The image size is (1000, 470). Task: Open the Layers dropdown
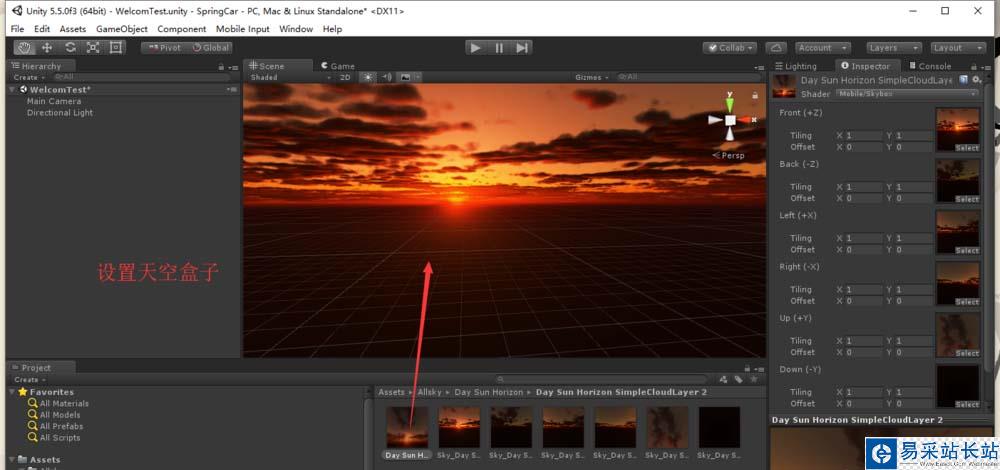pos(894,48)
